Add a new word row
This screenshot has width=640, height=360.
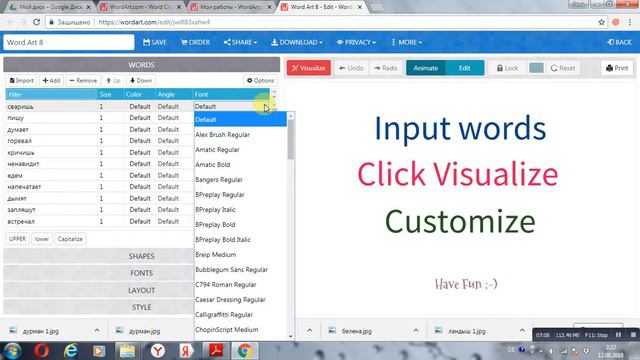tap(51, 80)
